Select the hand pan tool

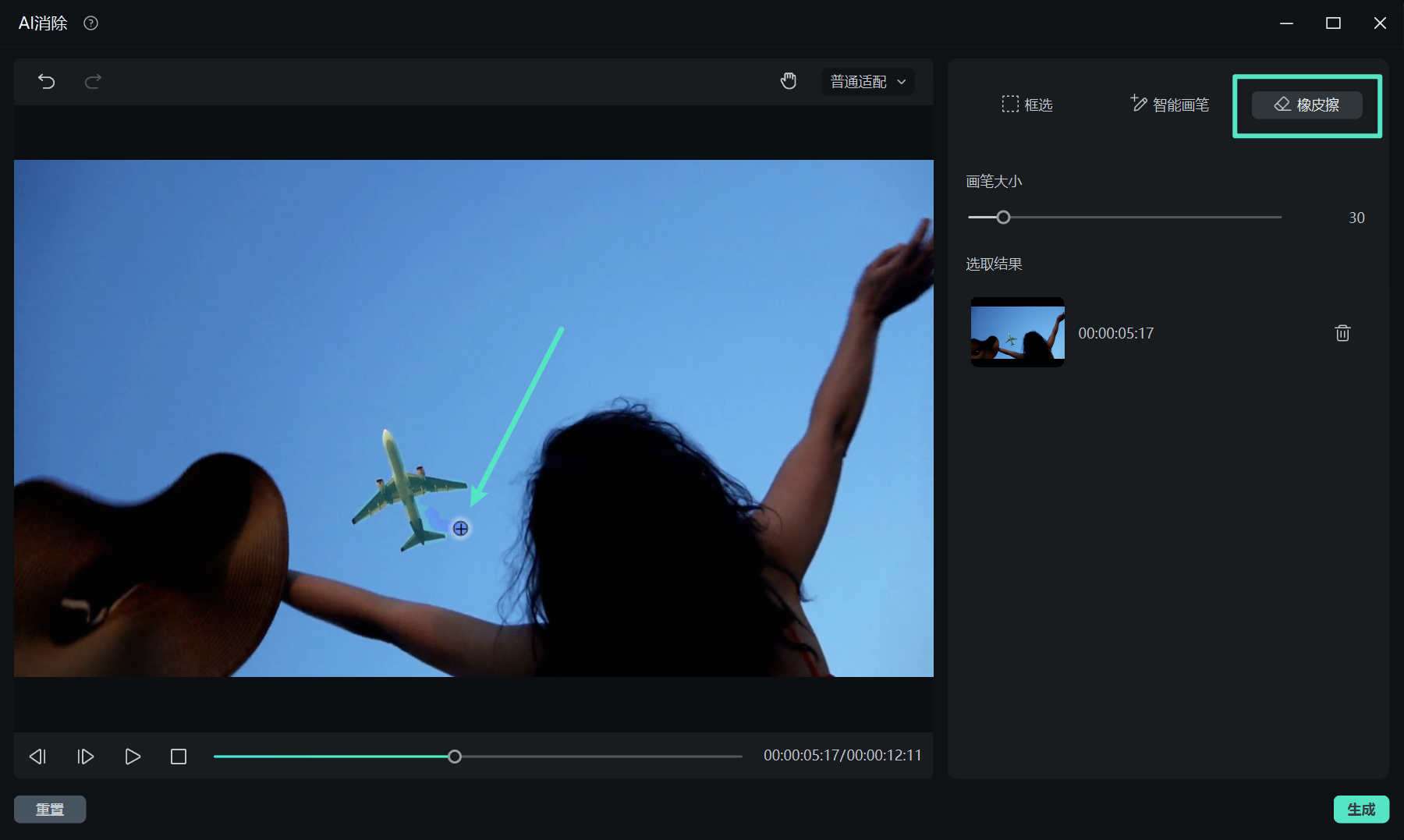point(789,81)
